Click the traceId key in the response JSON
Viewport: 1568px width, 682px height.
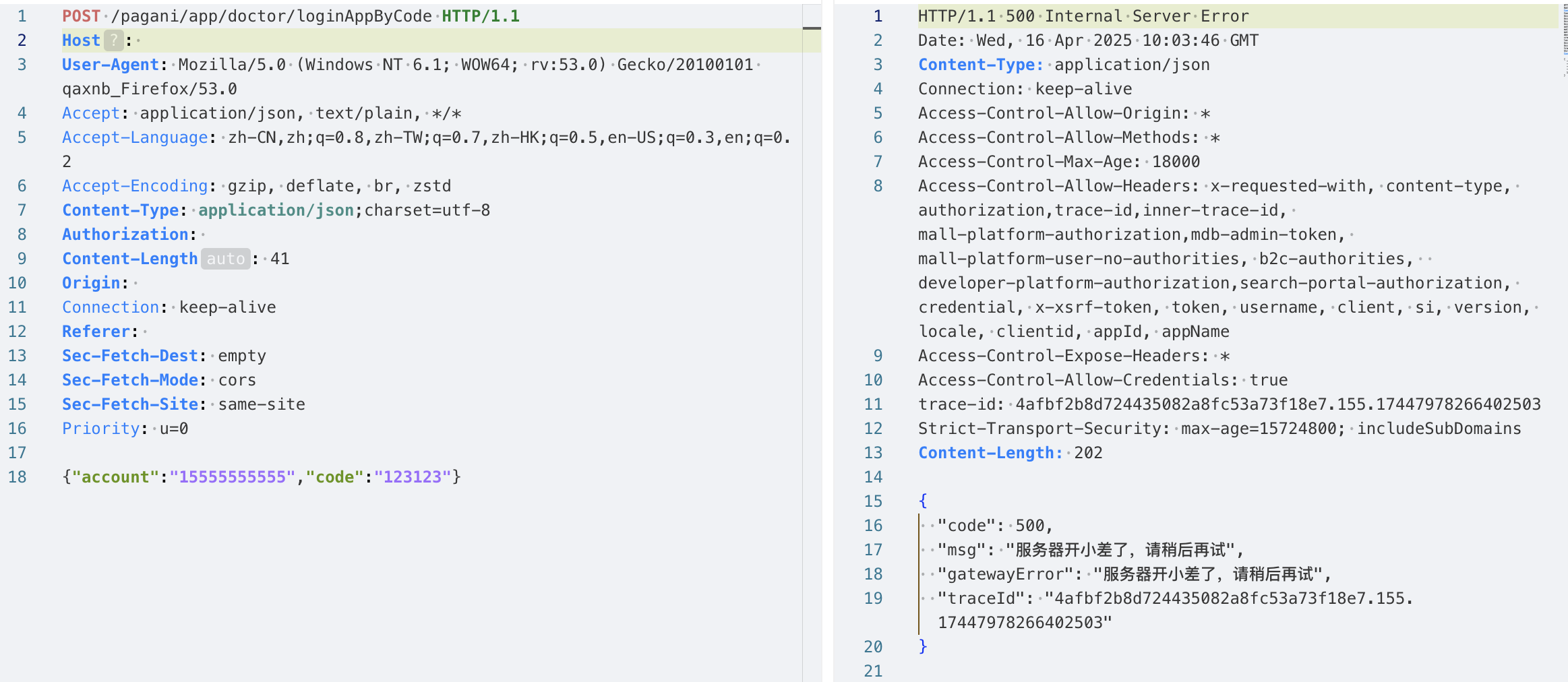pos(981,598)
